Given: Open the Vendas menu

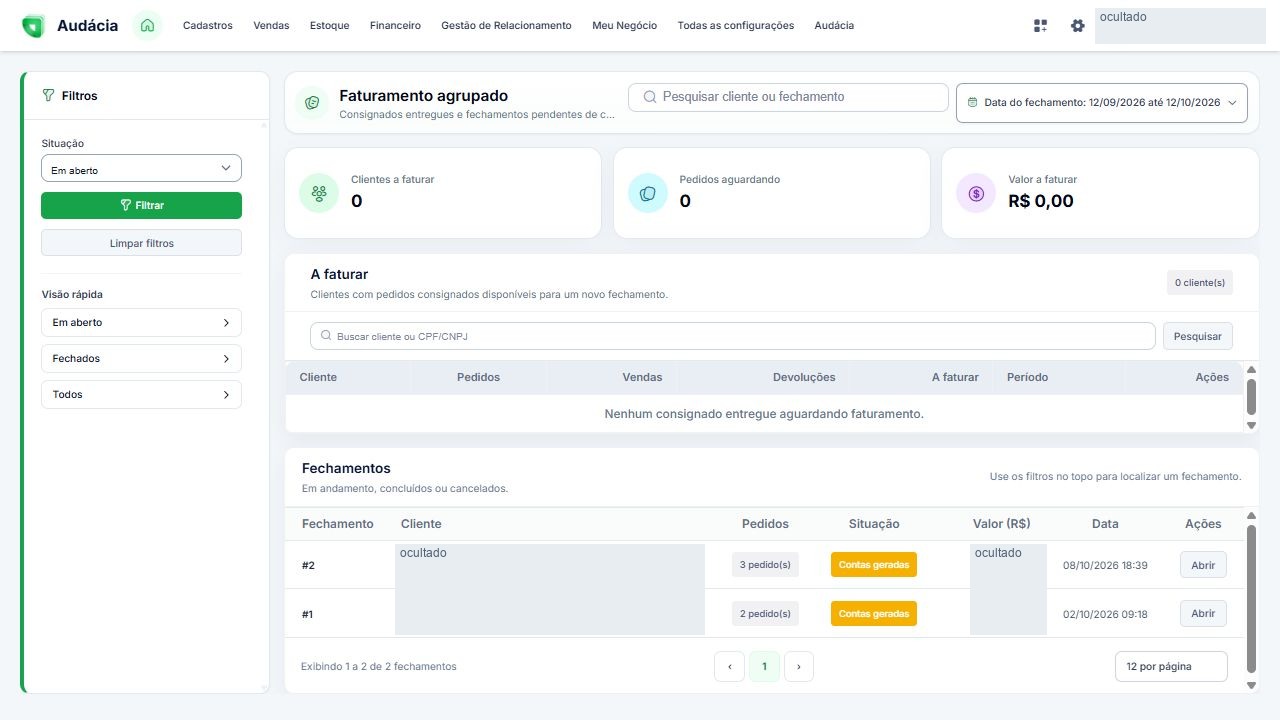Looking at the screenshot, I should click(x=271, y=26).
